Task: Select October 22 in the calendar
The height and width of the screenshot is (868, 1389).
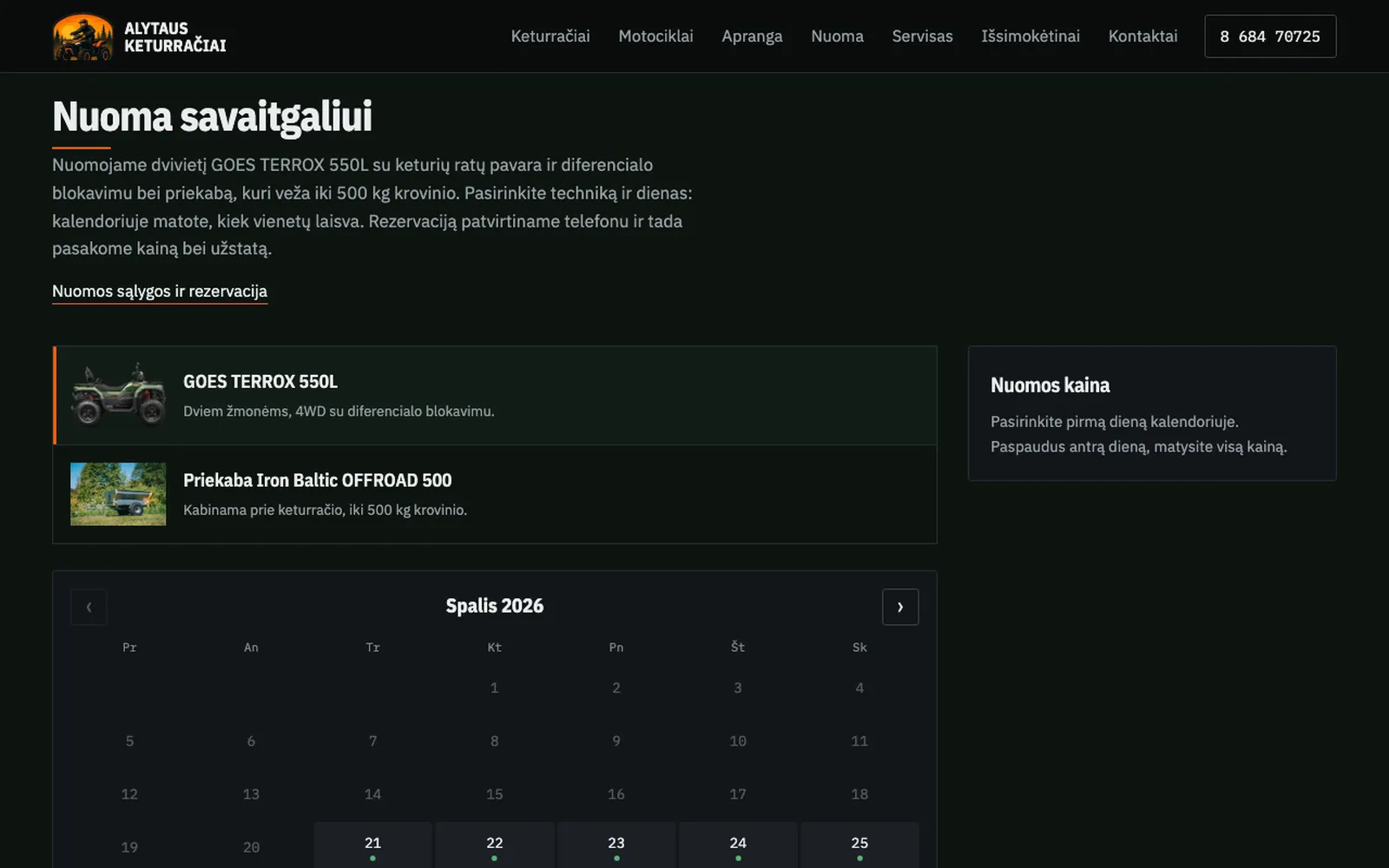Action: [495, 846]
